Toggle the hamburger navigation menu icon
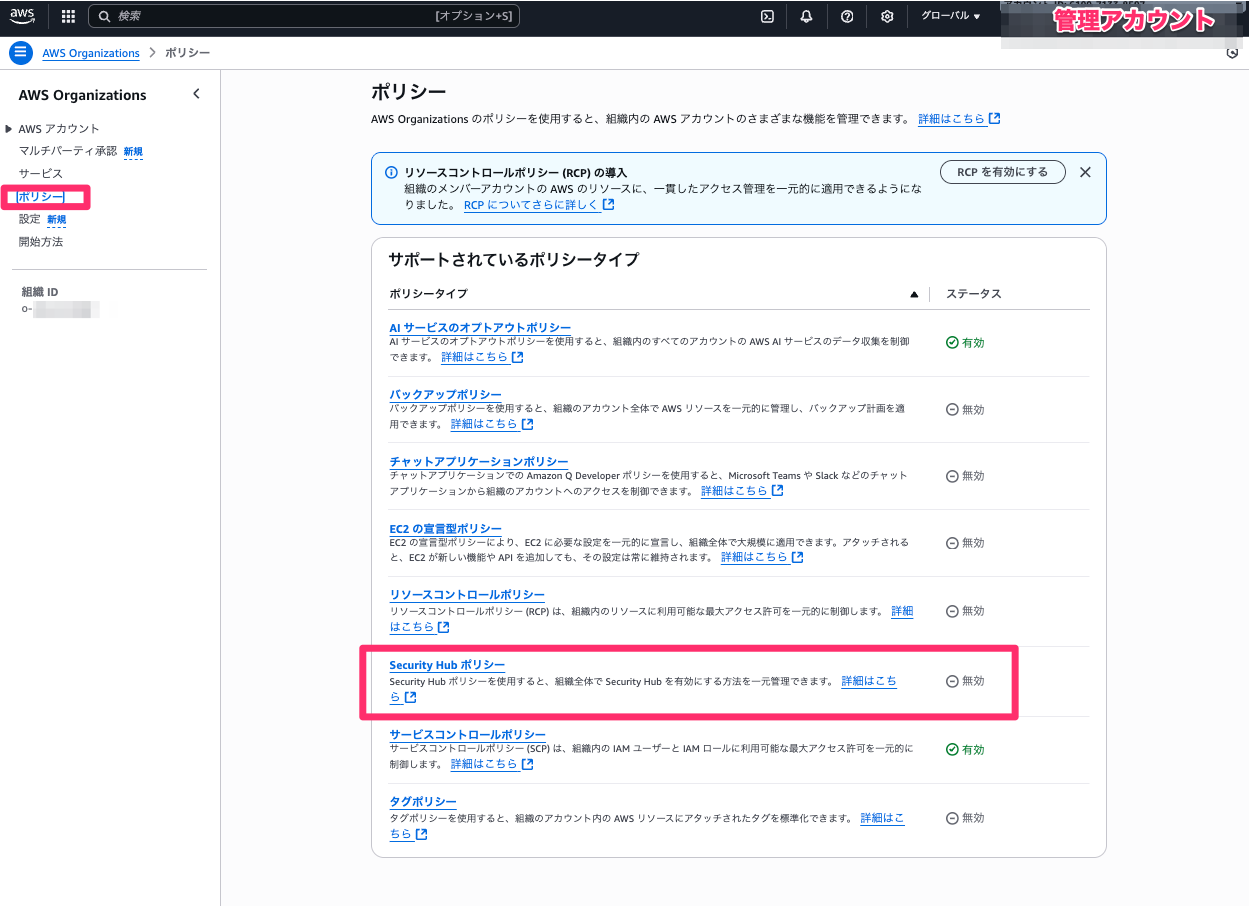 point(21,53)
